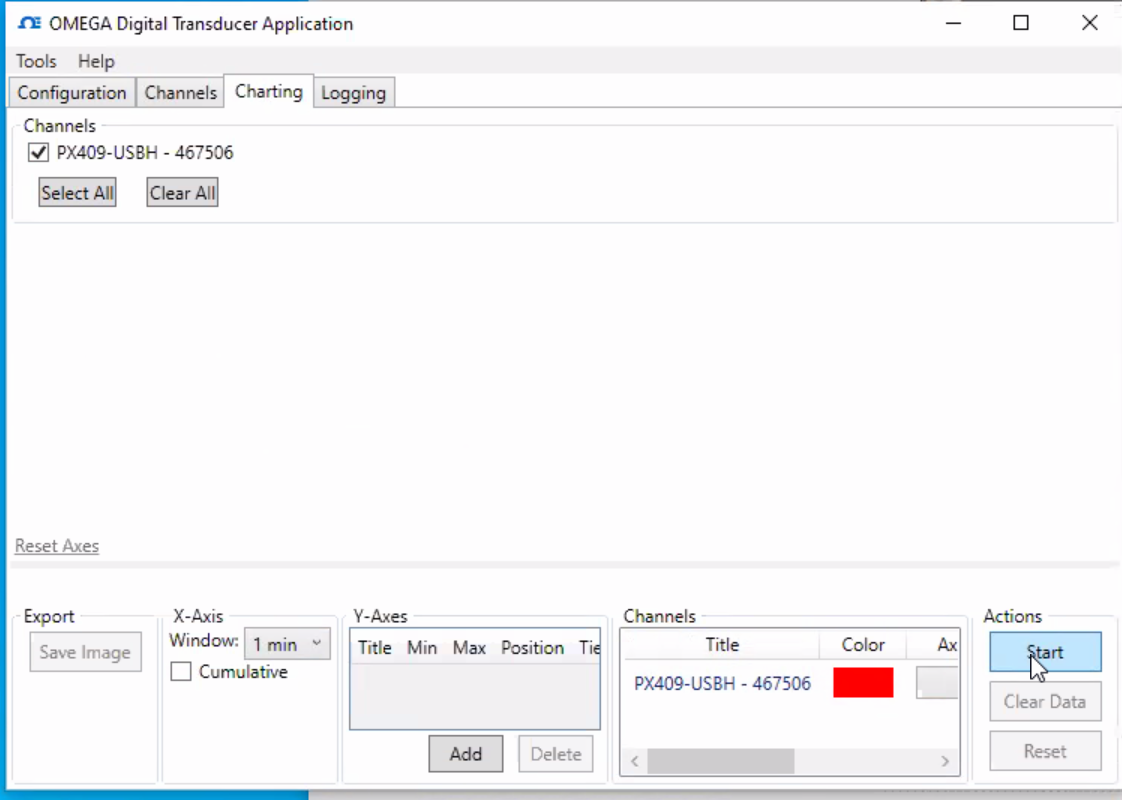Open the Help menu
Image resolution: width=1122 pixels, height=800 pixels.
pyautogui.click(x=96, y=62)
